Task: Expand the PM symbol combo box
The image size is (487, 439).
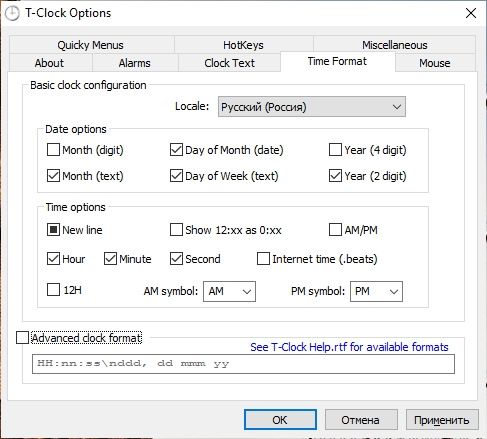Action: coord(376,291)
